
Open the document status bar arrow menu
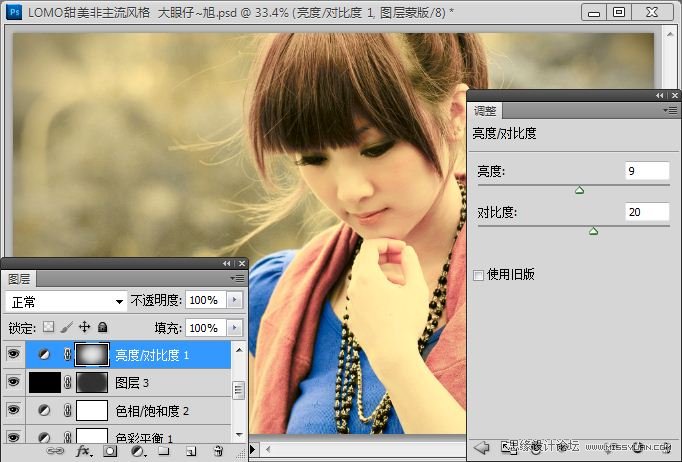pos(253,449)
